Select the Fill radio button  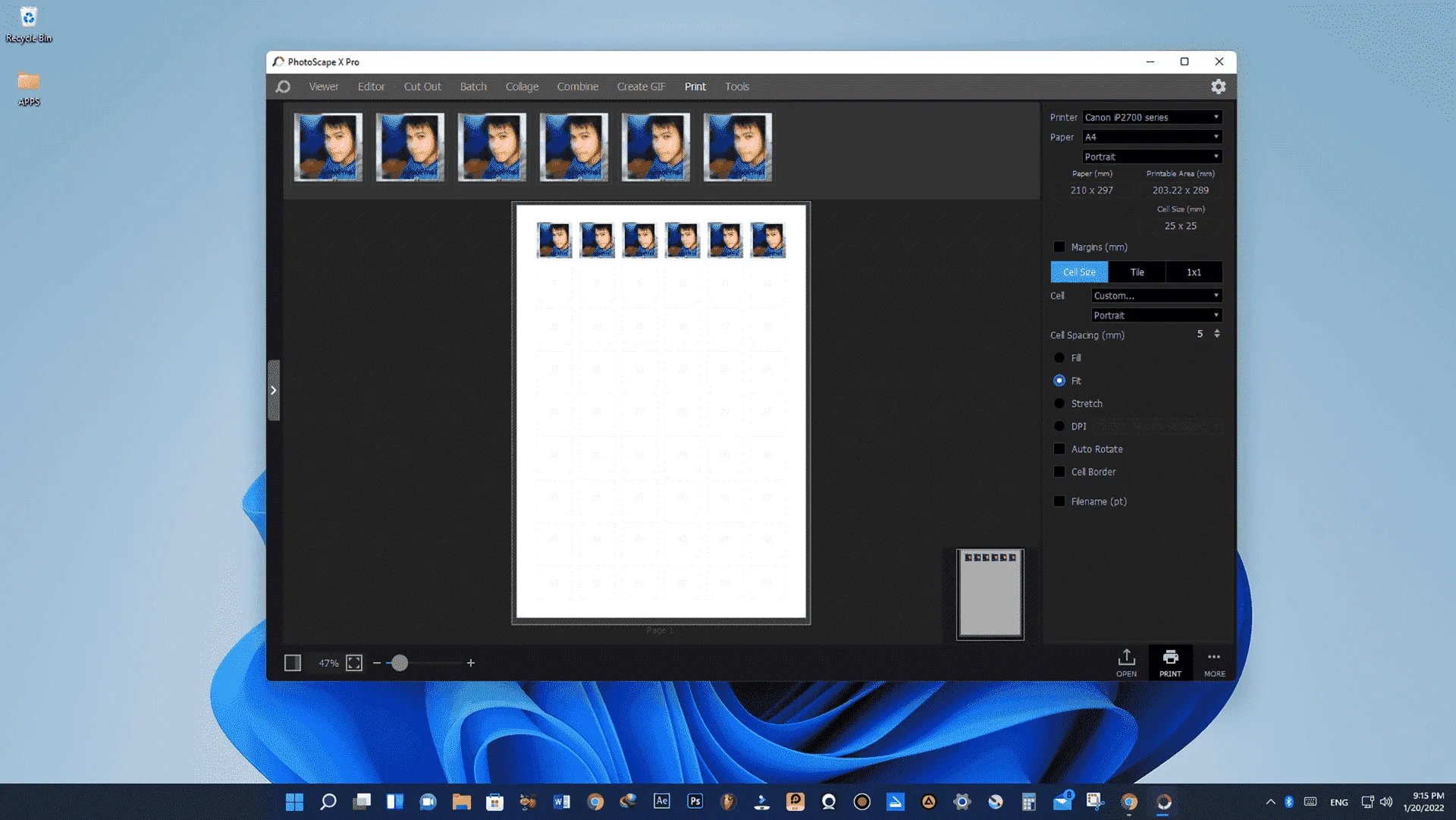point(1059,358)
